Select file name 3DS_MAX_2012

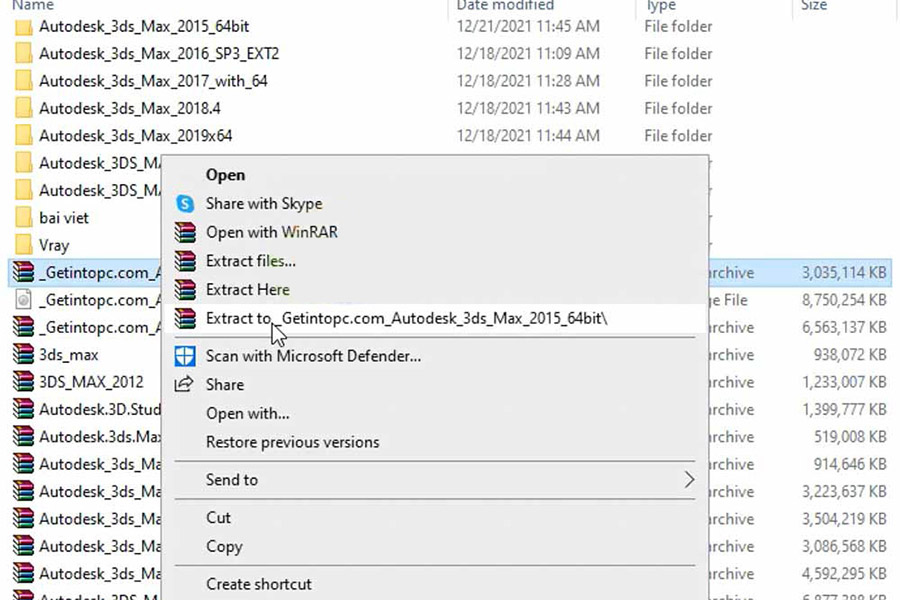click(x=91, y=382)
